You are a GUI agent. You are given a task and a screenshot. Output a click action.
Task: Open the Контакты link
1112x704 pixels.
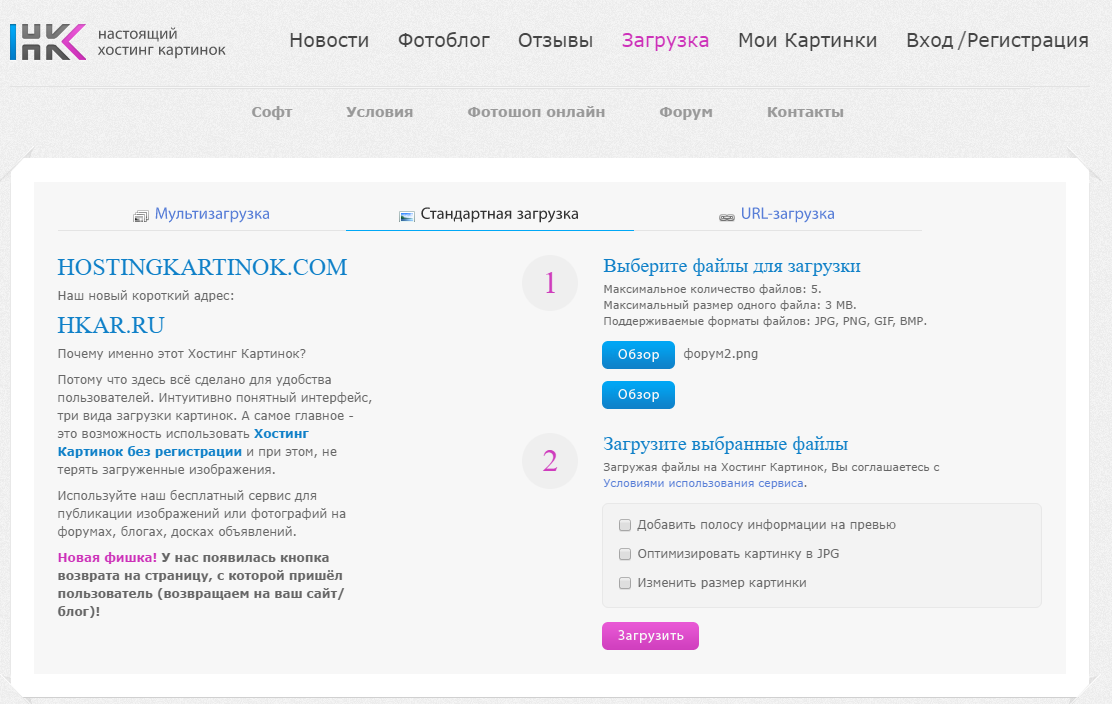point(805,112)
